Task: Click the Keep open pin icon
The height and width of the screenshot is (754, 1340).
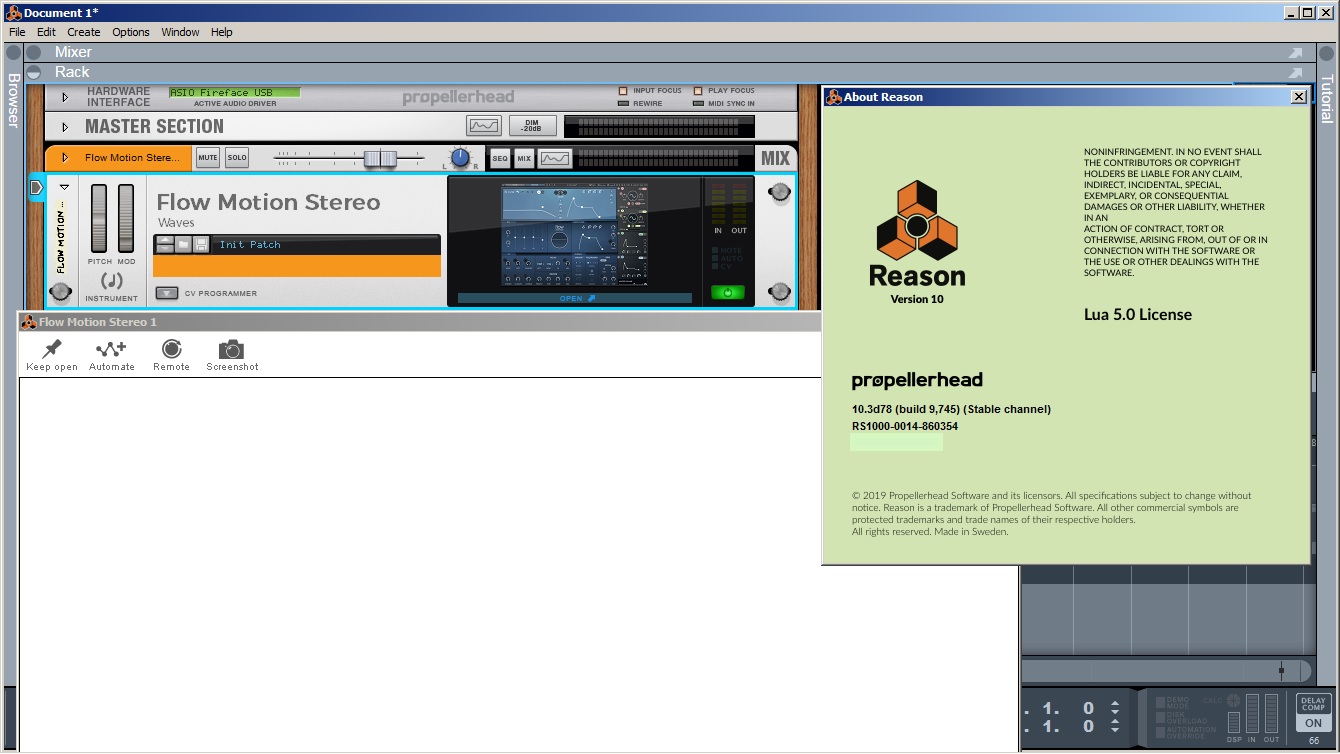Action: point(52,348)
